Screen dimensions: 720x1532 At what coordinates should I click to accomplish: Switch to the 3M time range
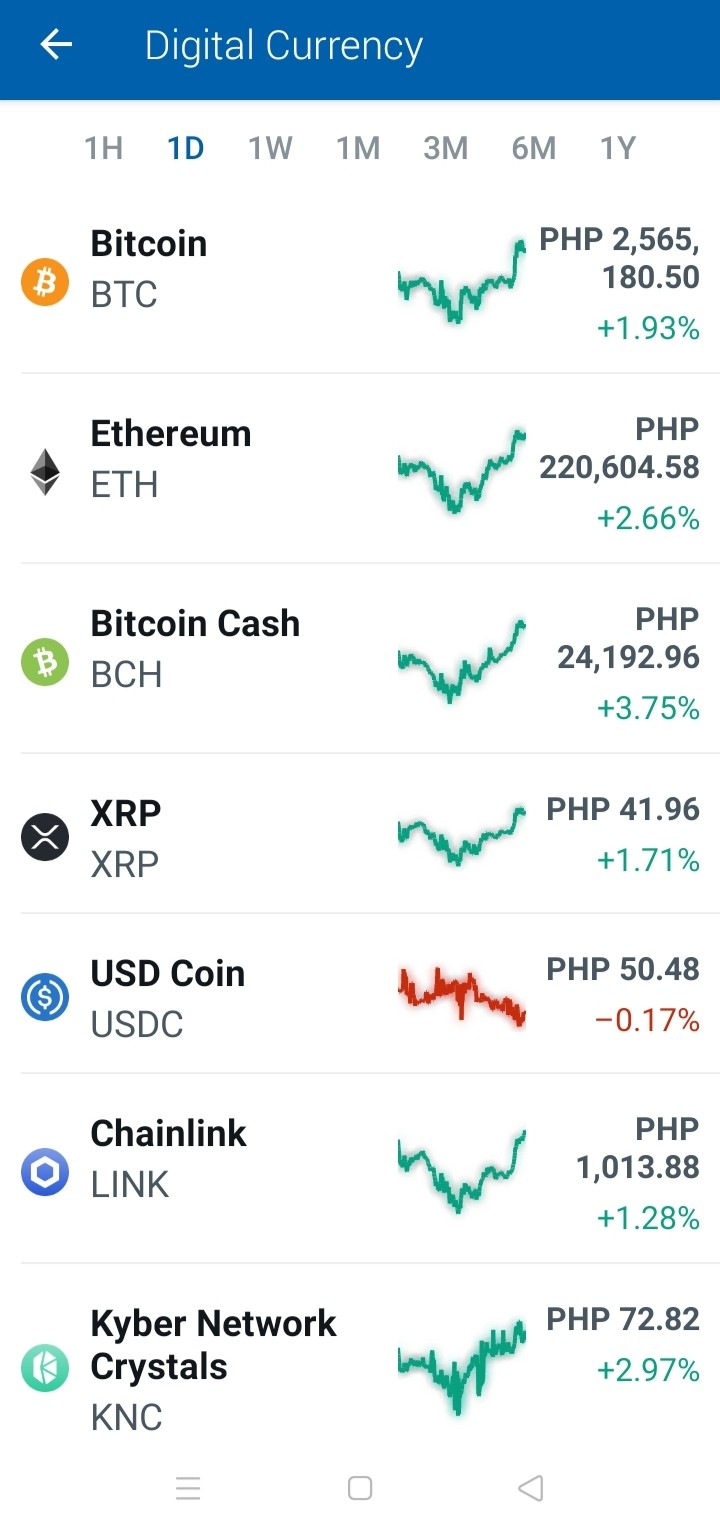[446, 149]
